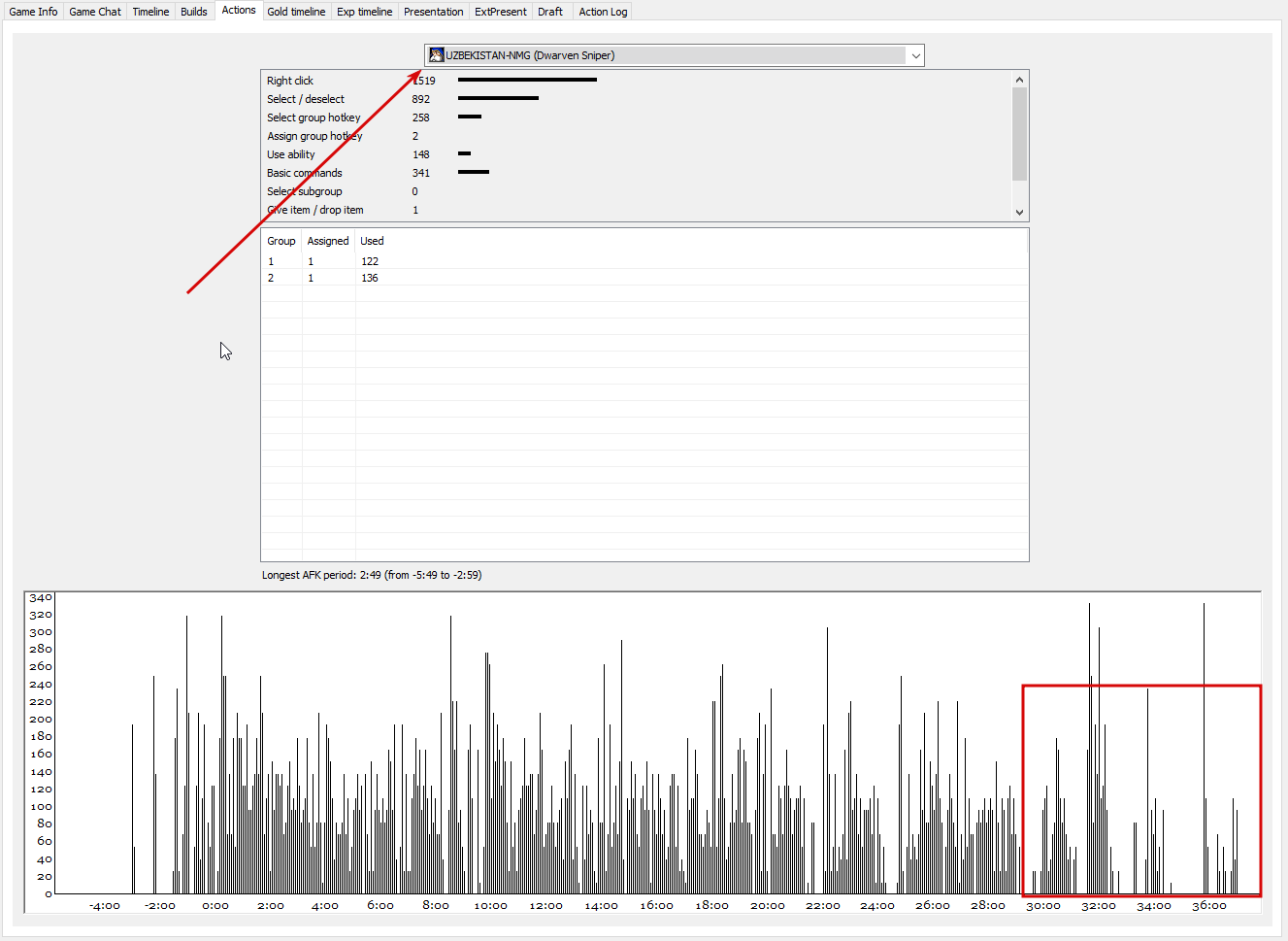Open the player selection dropdown arrow

[x=915, y=55]
